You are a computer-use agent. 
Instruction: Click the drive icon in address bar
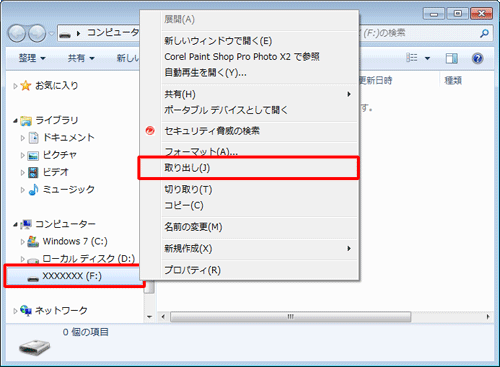(65, 34)
